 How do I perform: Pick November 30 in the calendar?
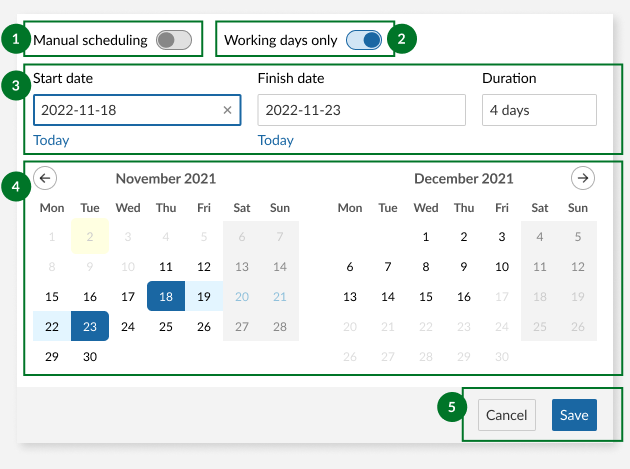coord(90,357)
